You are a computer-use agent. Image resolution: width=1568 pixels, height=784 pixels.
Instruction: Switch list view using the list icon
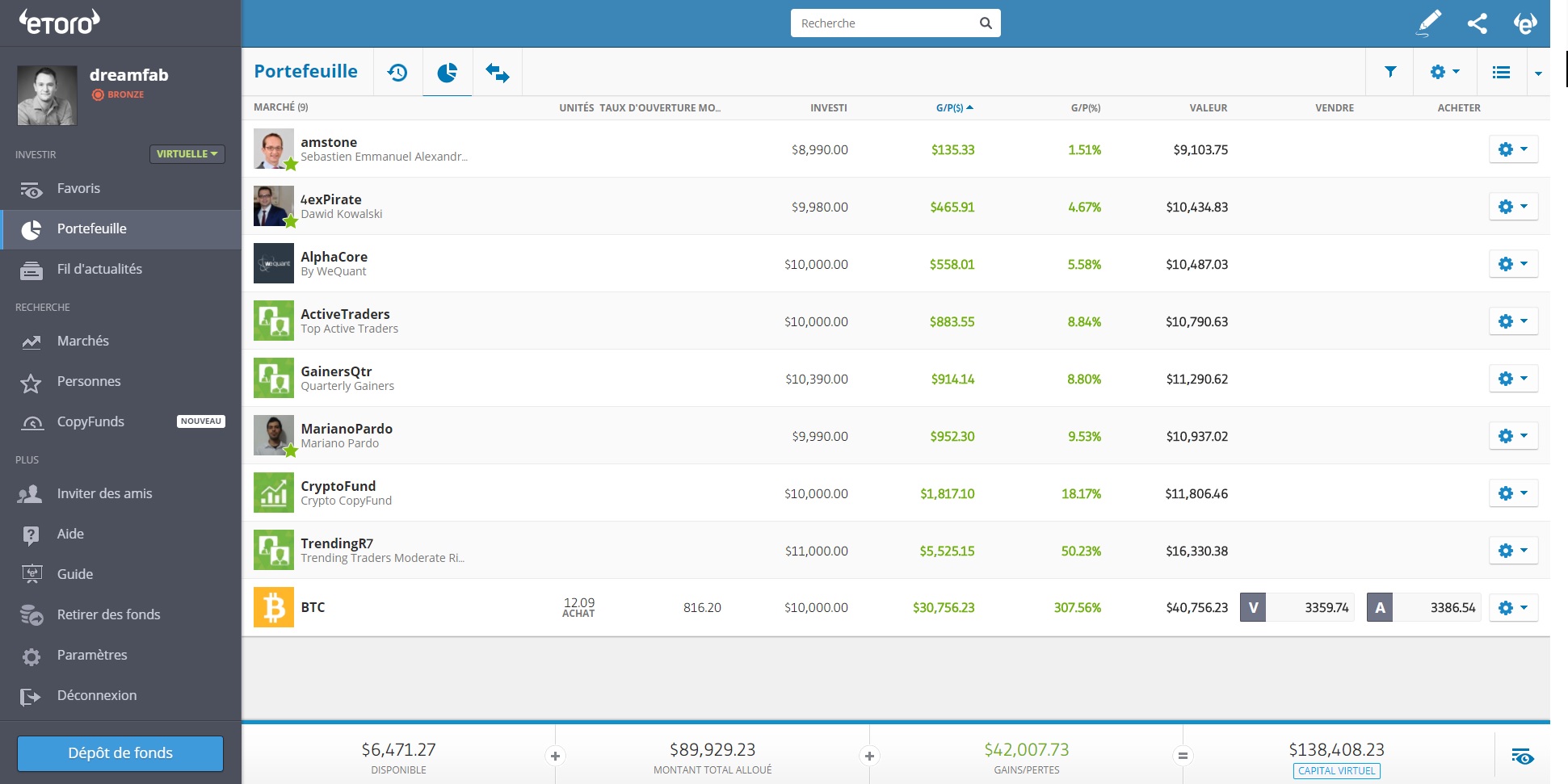coord(1501,72)
